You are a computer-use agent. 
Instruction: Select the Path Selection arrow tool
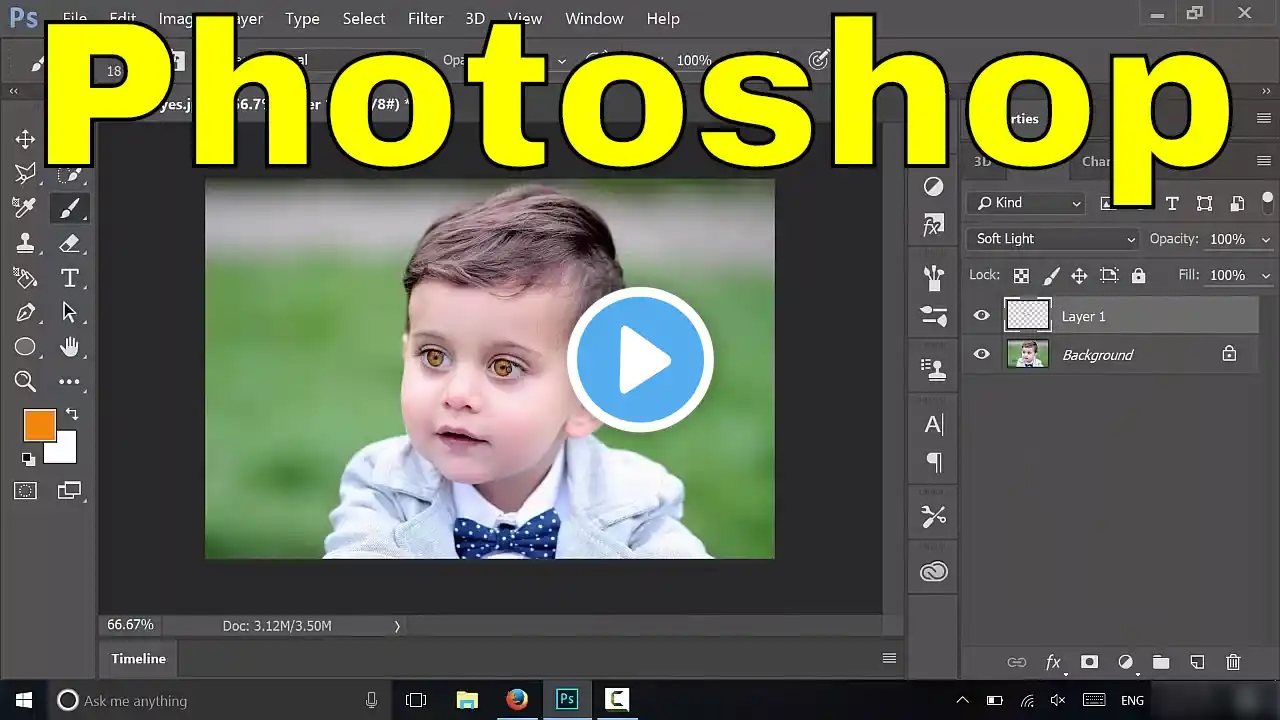coord(69,312)
